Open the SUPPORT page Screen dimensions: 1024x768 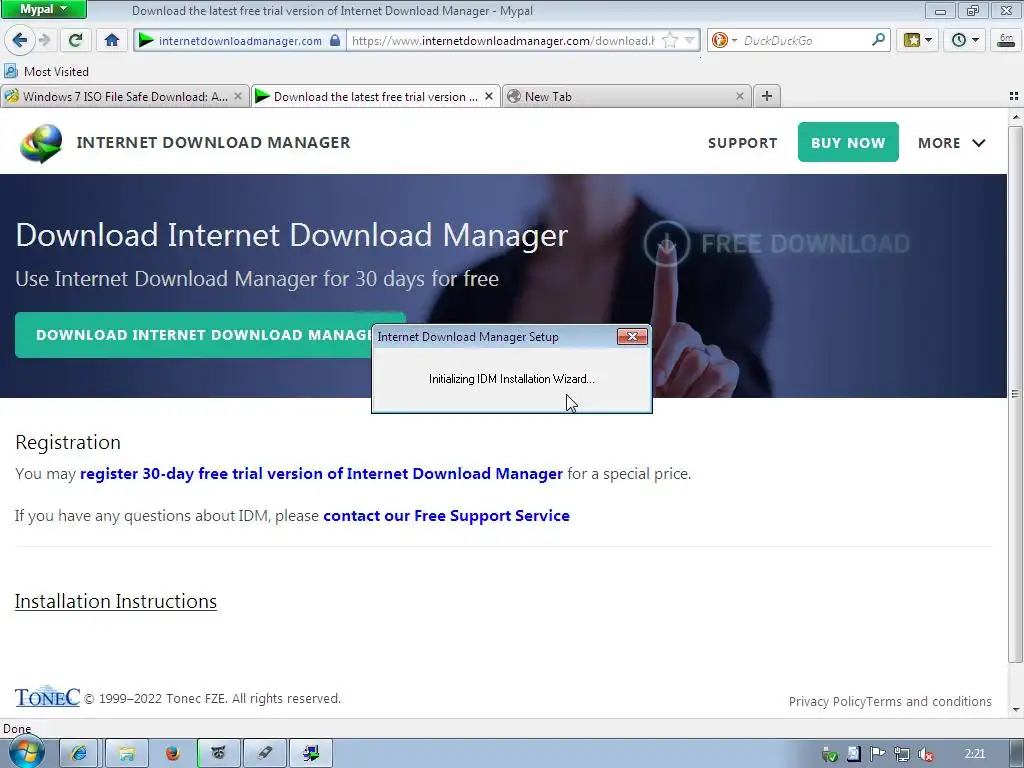[743, 143]
